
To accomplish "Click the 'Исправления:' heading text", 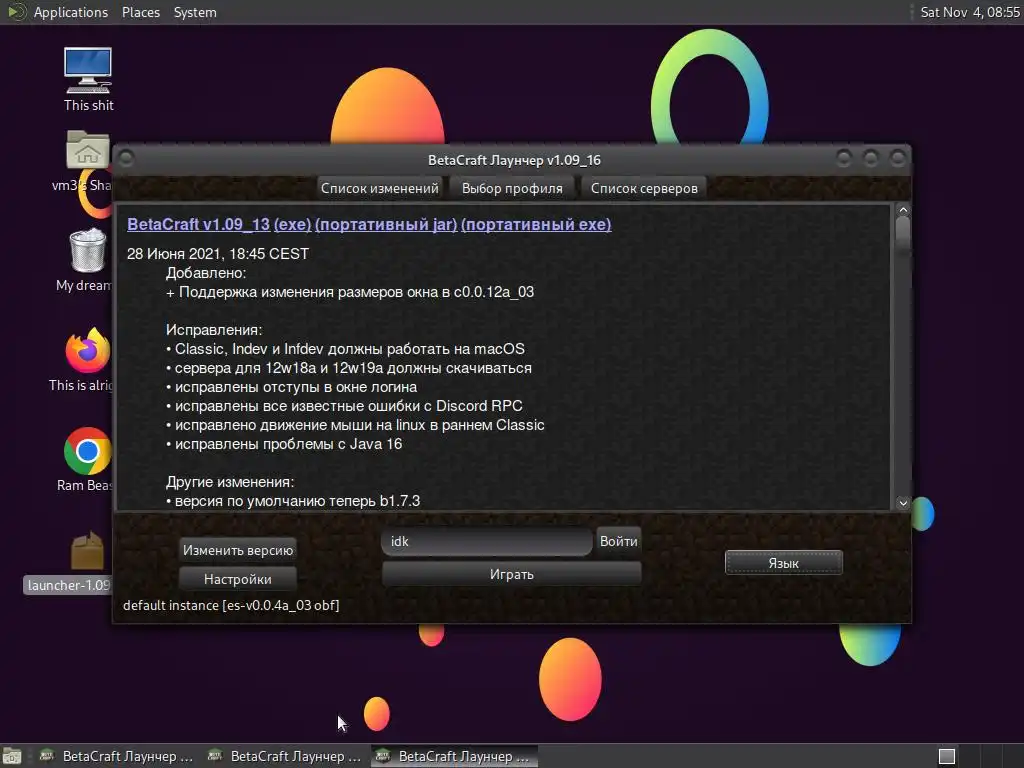I will (x=214, y=330).
